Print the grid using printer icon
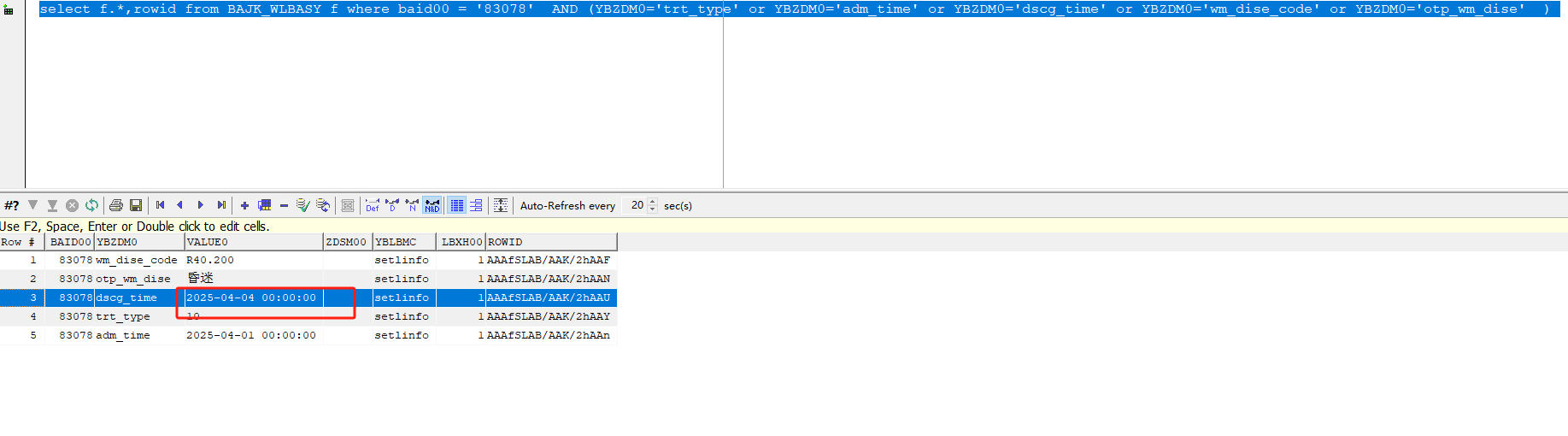The height and width of the screenshot is (436, 1568). (x=116, y=205)
